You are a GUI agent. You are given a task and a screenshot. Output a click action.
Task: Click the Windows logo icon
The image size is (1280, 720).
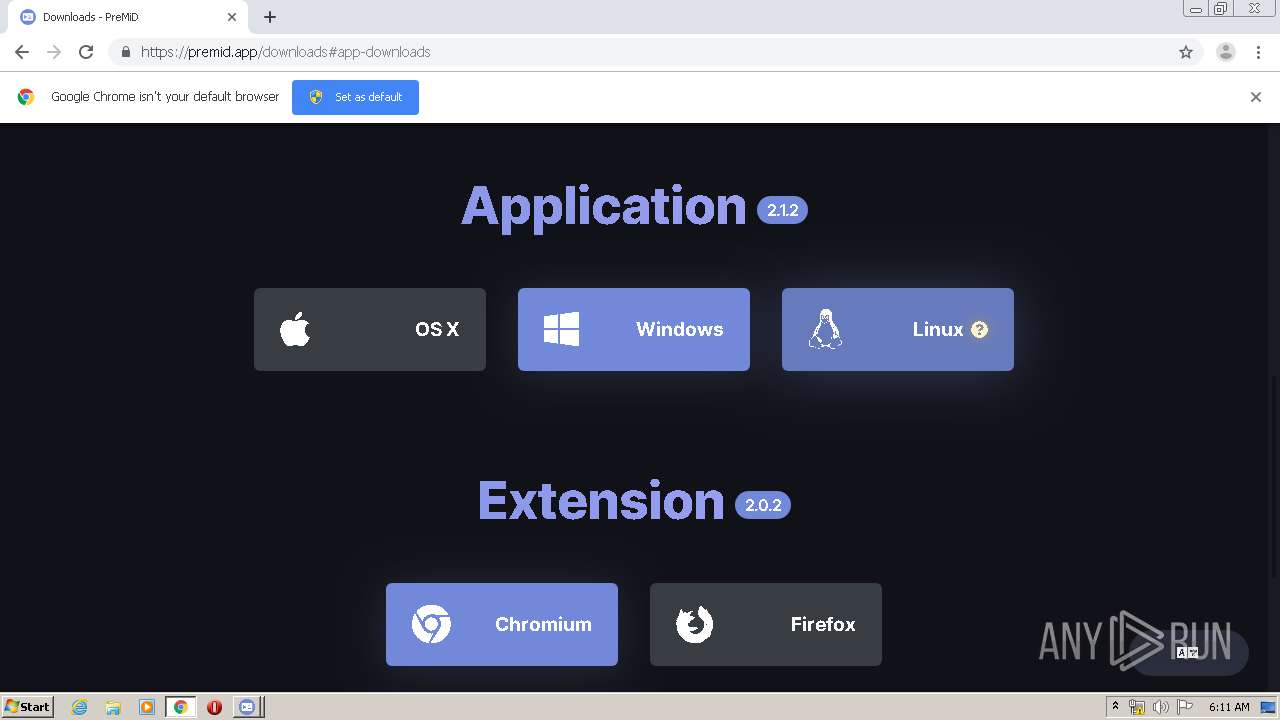(x=561, y=329)
